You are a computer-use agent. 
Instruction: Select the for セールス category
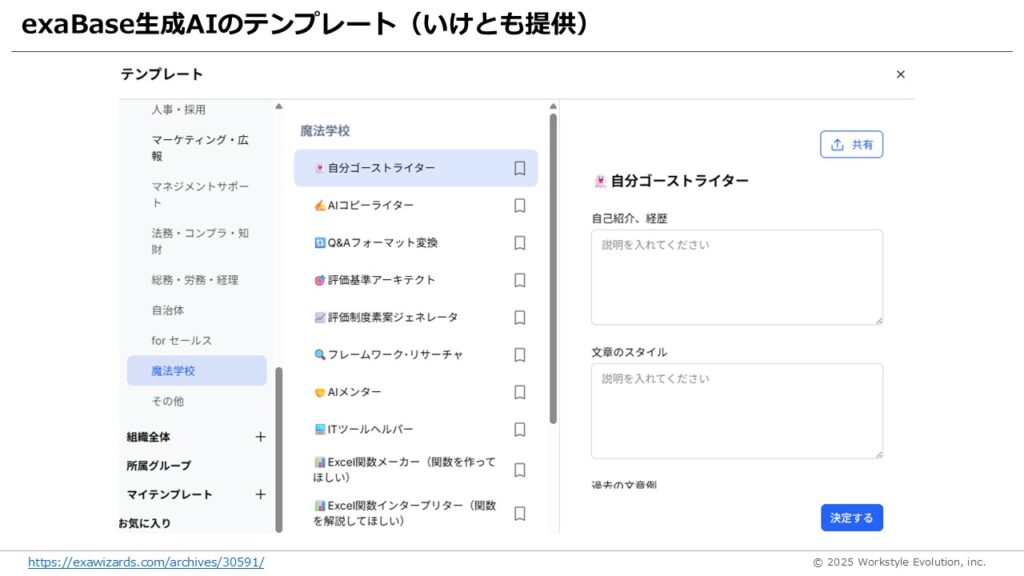(x=182, y=340)
